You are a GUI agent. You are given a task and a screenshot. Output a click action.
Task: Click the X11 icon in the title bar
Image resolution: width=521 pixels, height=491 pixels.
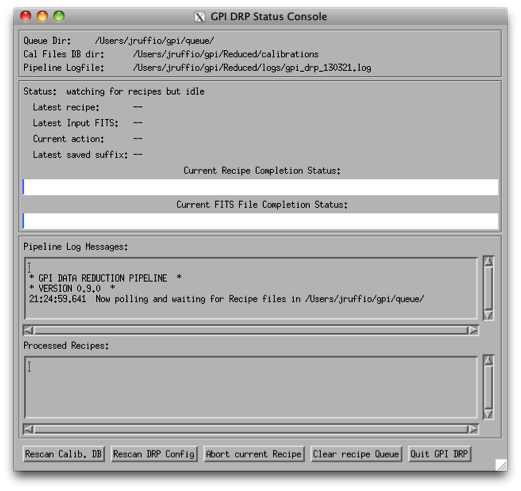click(200, 17)
